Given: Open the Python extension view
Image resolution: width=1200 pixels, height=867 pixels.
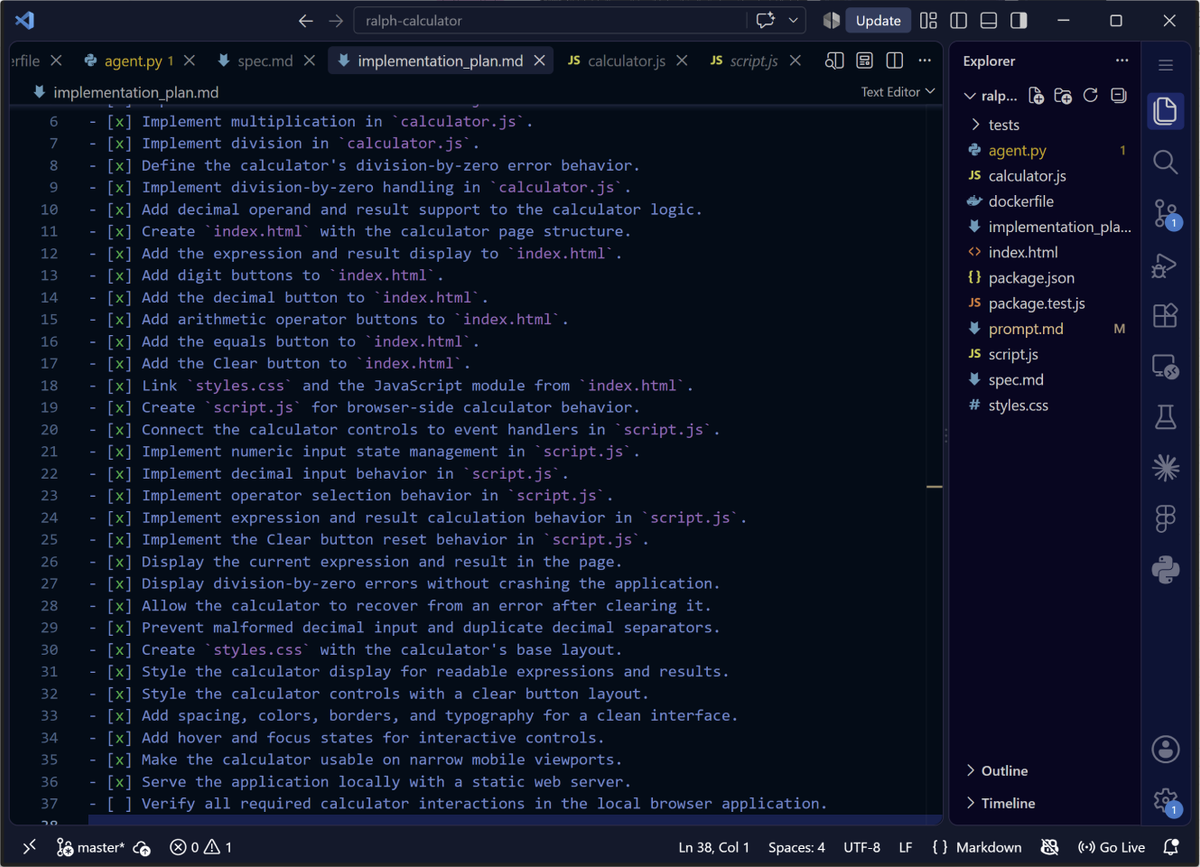Looking at the screenshot, I should pos(1165,570).
